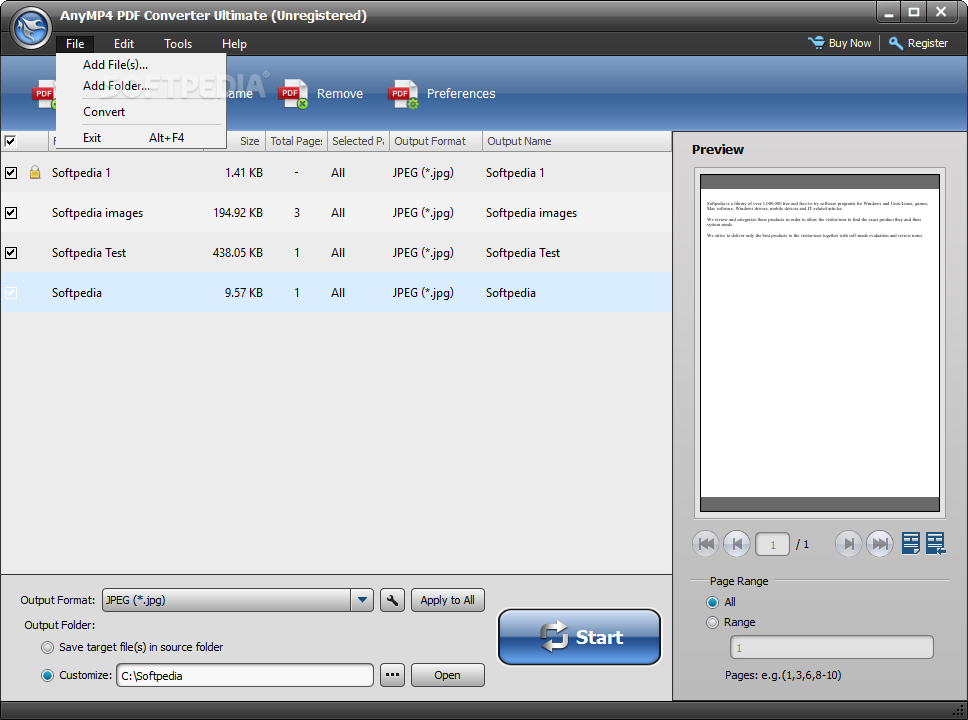968x720 pixels.
Task: Click the window resize grip in status bar
Action: coord(958,711)
